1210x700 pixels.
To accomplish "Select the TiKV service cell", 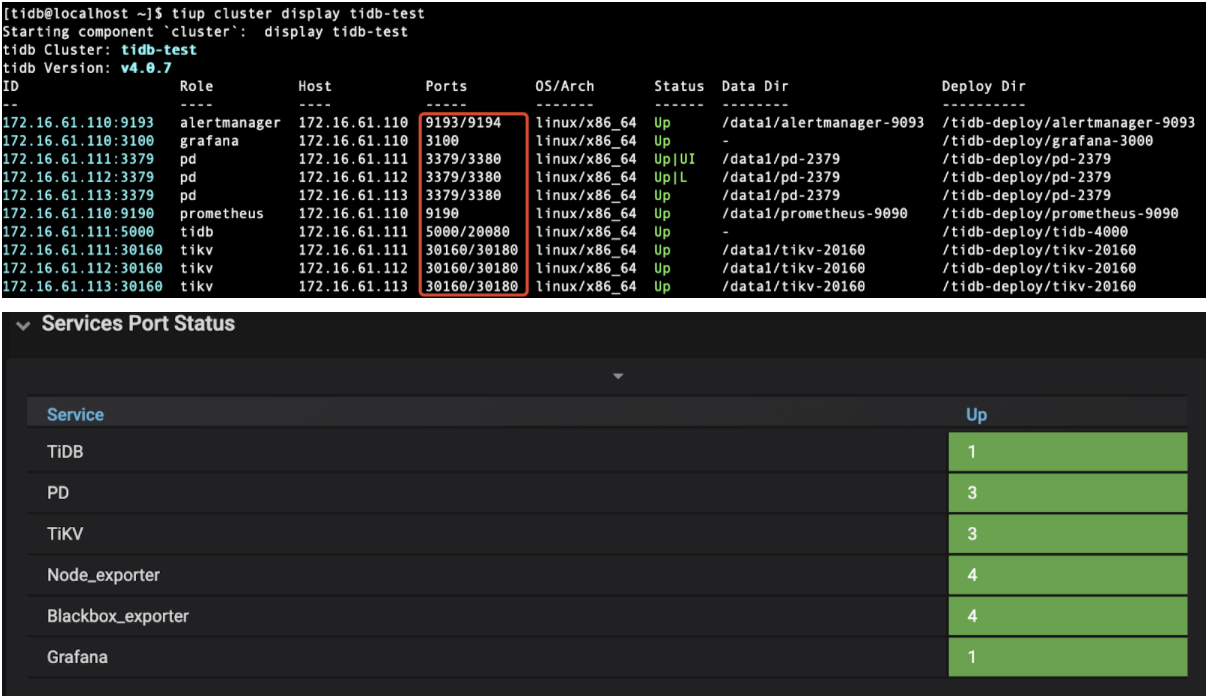I will pyautogui.click(x=487, y=534).
